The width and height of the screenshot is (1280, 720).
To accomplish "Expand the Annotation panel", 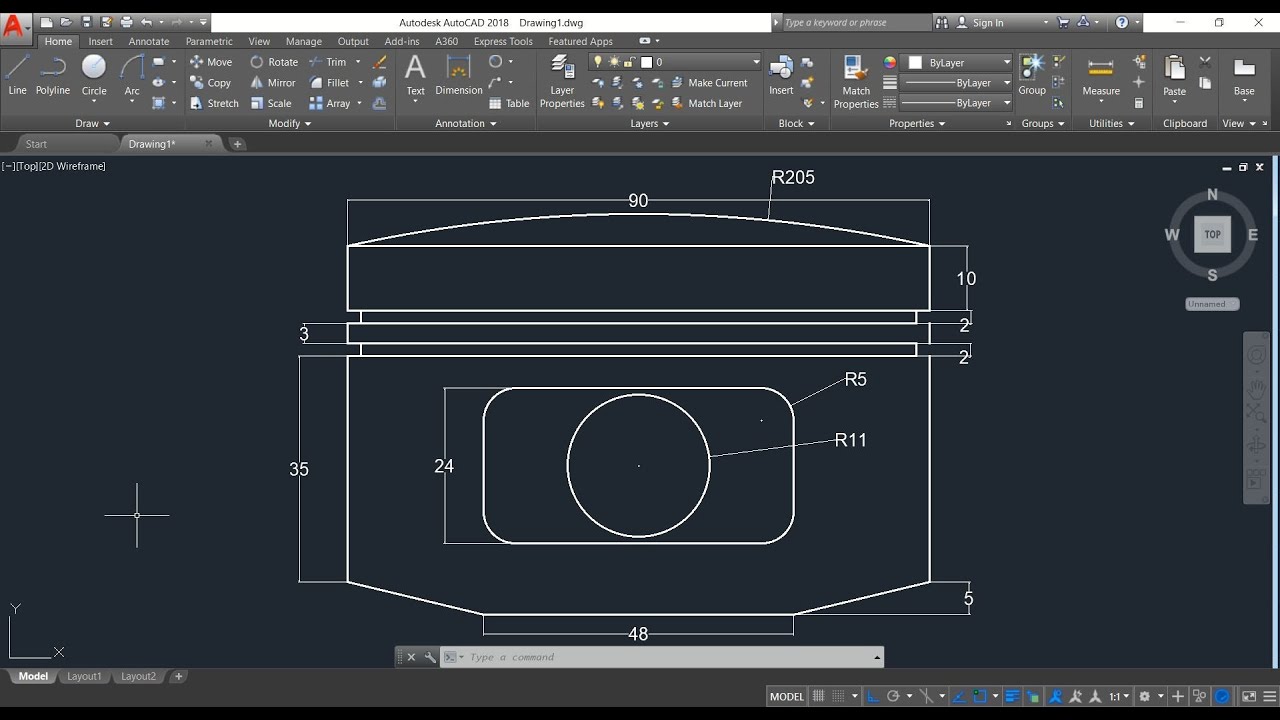I will [x=466, y=124].
